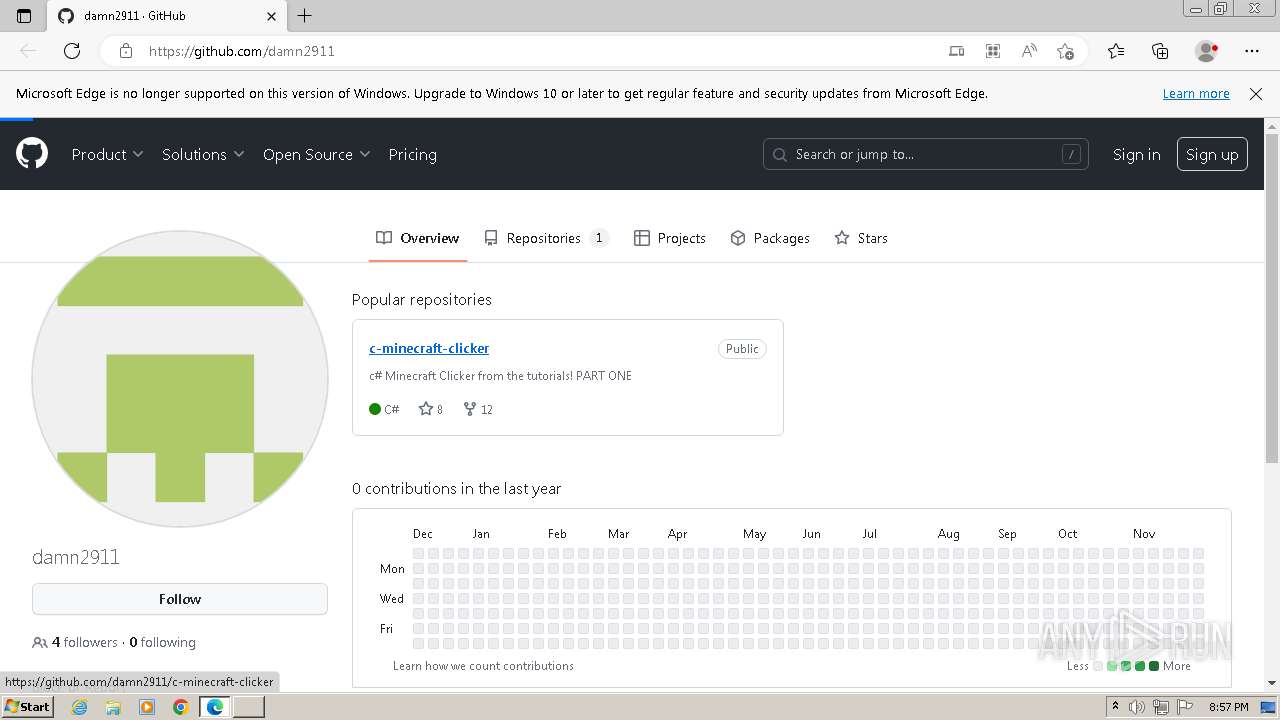The image size is (1280, 720).
Task: Click the darkest green contribution legend square
Action: pyautogui.click(x=1154, y=666)
